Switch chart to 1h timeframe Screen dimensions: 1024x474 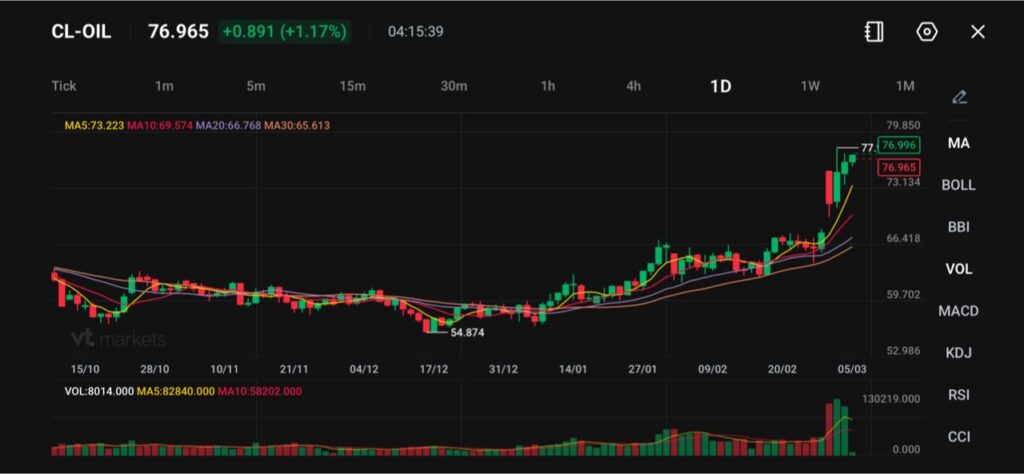click(548, 86)
